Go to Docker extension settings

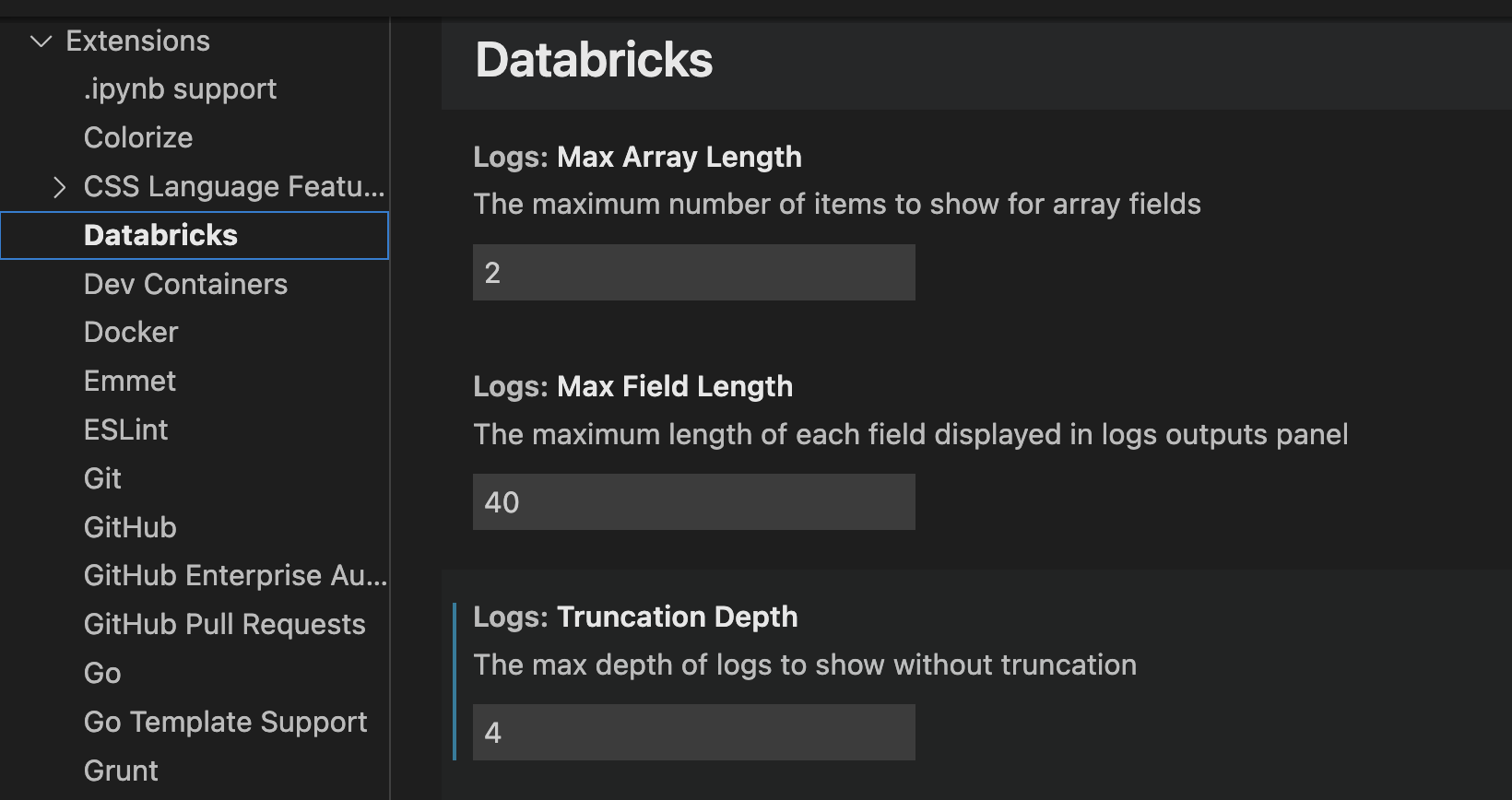point(131,333)
